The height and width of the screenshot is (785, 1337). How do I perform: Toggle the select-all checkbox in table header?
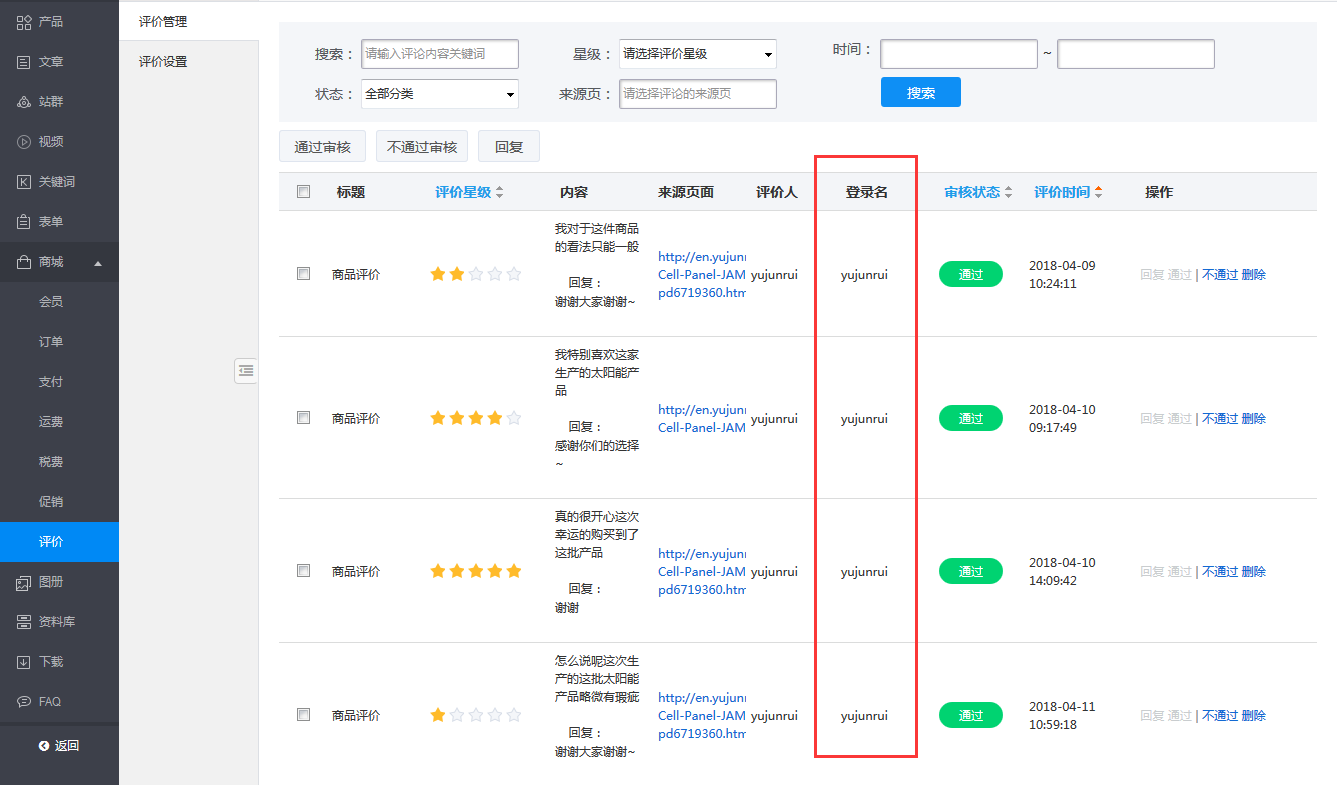(304, 192)
